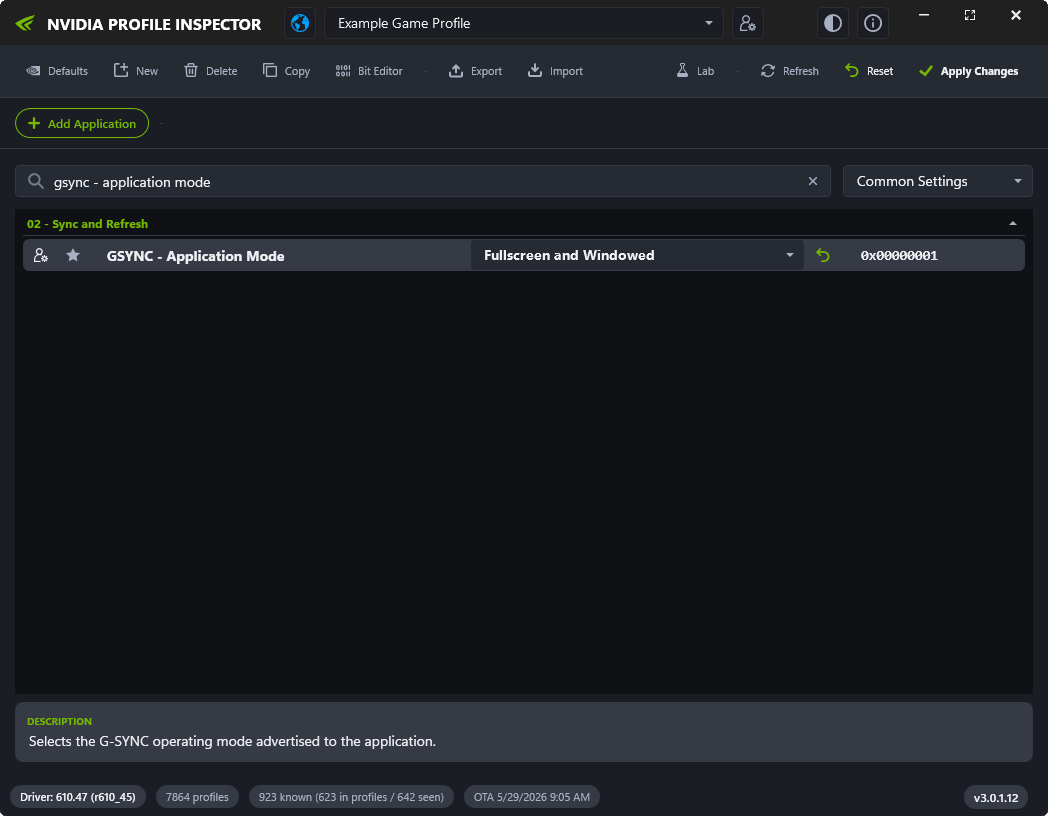Click the user settings icon beside the profile dropdown
The width and height of the screenshot is (1048, 816).
(x=747, y=23)
